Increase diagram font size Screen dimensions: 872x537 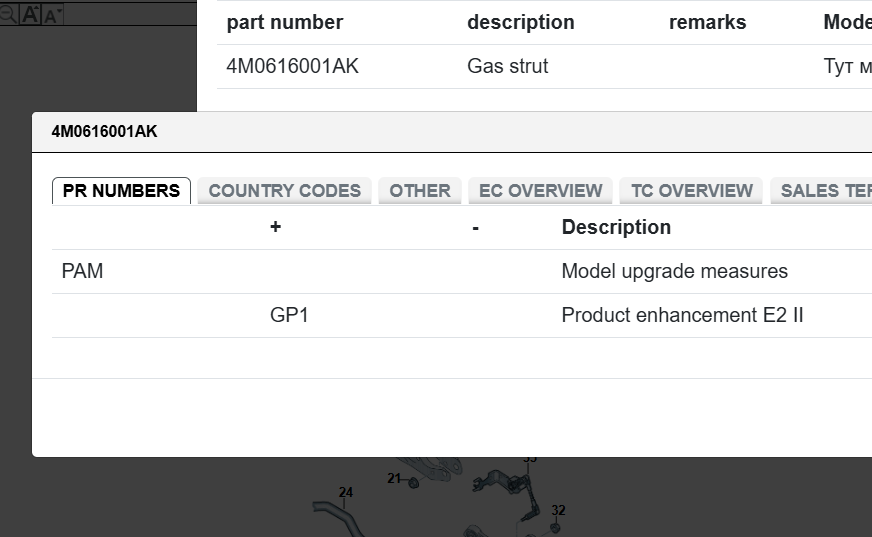point(30,14)
